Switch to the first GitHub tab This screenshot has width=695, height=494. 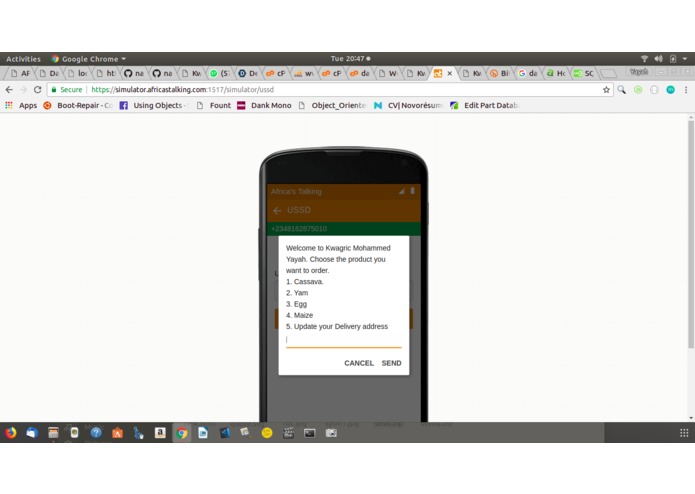click(x=134, y=74)
